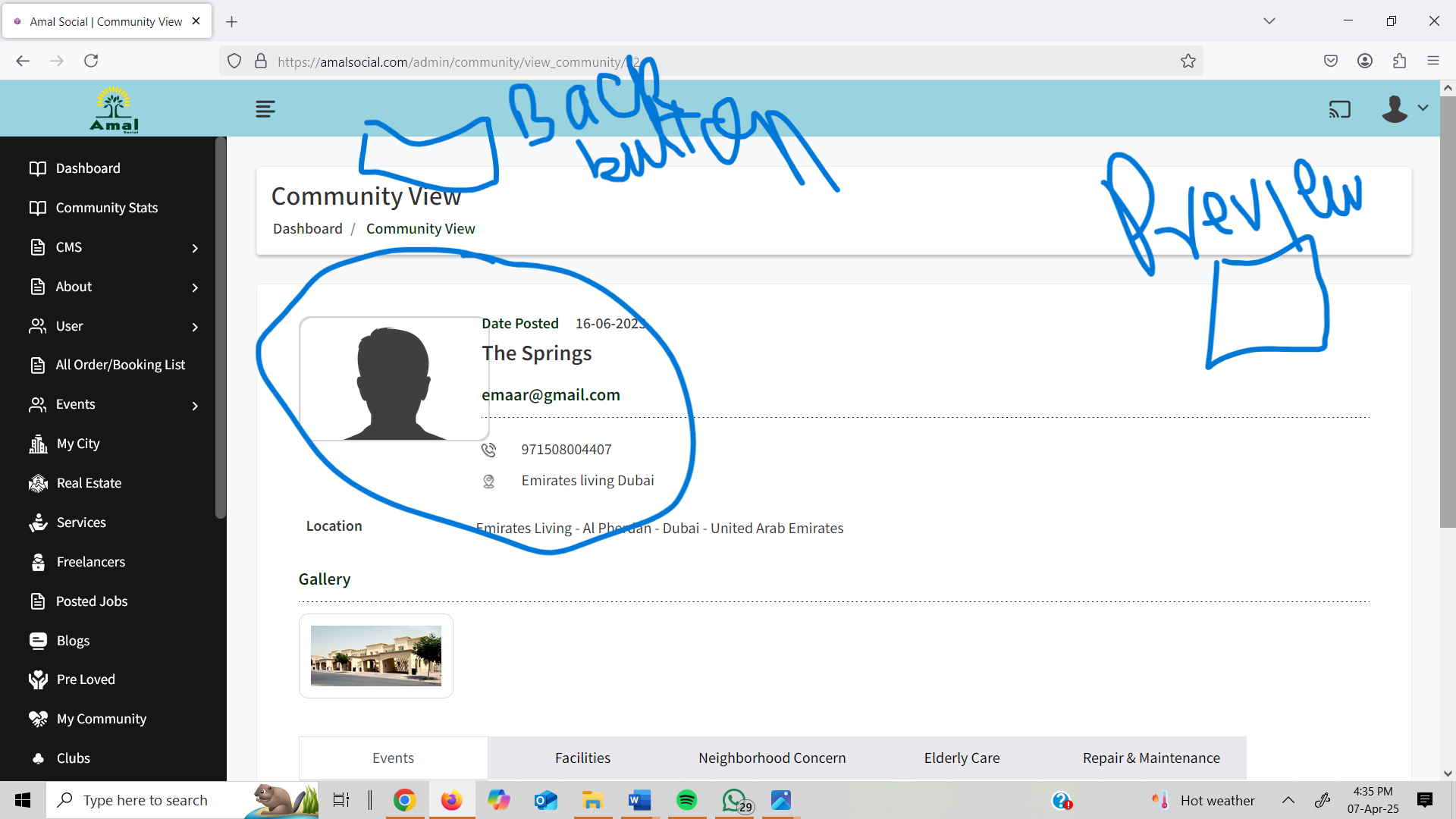Click the About document icon in sidebar
The height and width of the screenshot is (819, 1456).
coord(37,287)
